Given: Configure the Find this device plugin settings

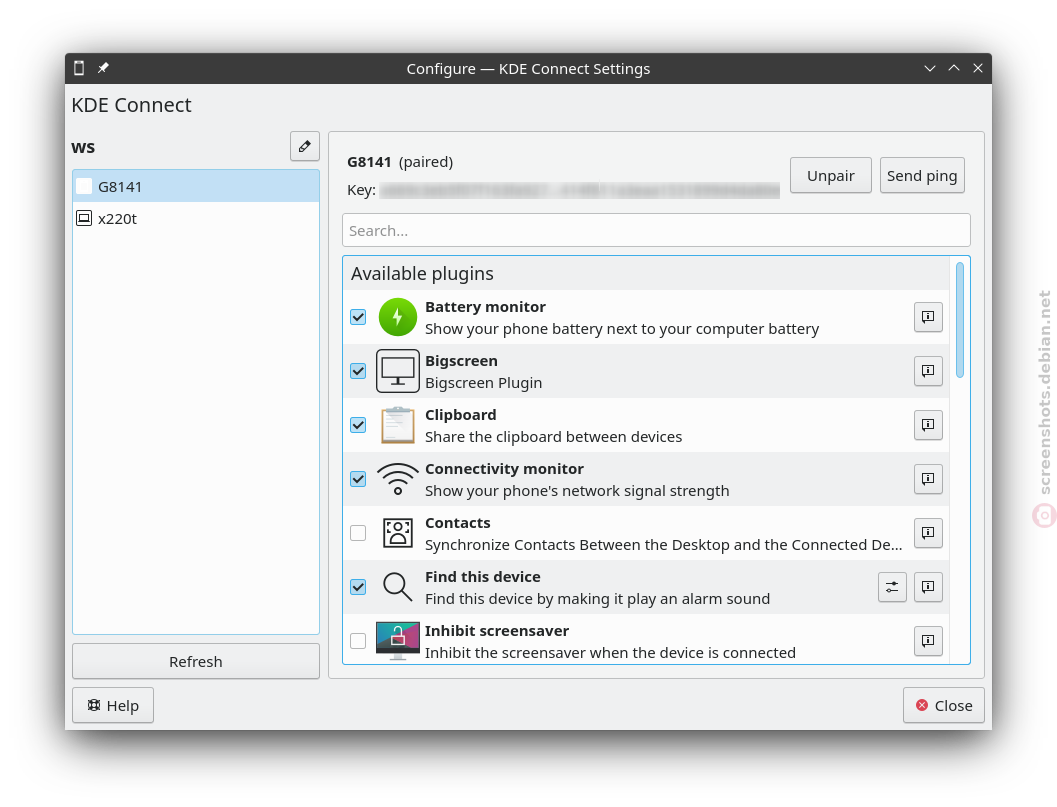Looking at the screenshot, I should [893, 587].
